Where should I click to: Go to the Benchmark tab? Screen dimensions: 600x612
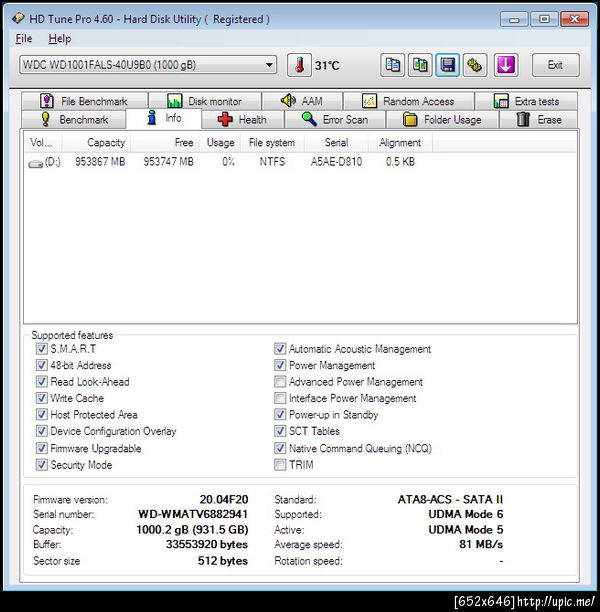coord(74,119)
